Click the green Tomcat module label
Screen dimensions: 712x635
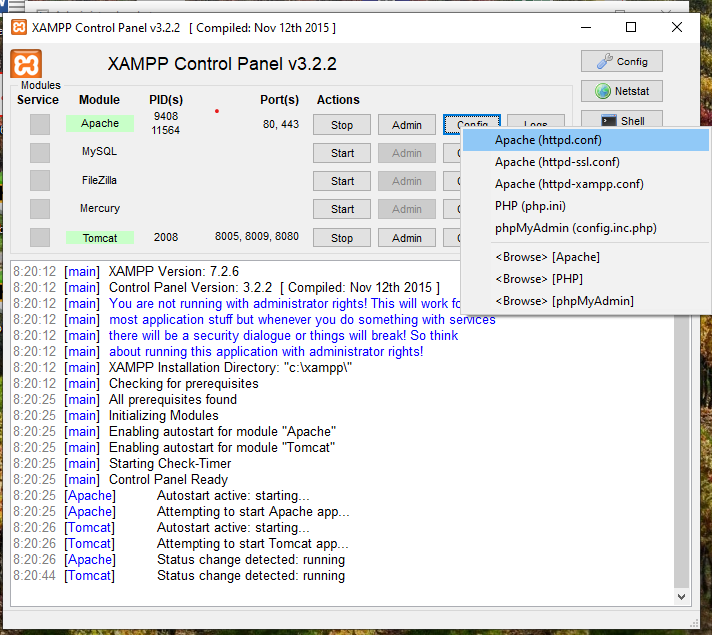(x=100, y=238)
